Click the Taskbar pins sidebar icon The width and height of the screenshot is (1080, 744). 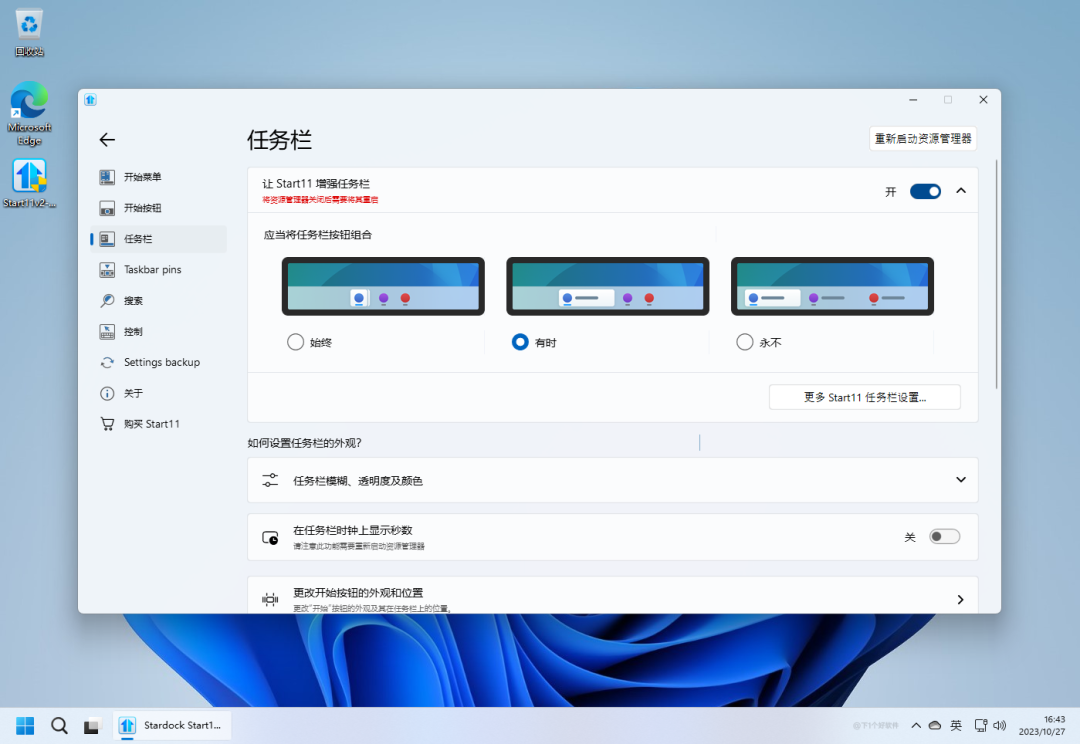coord(107,270)
